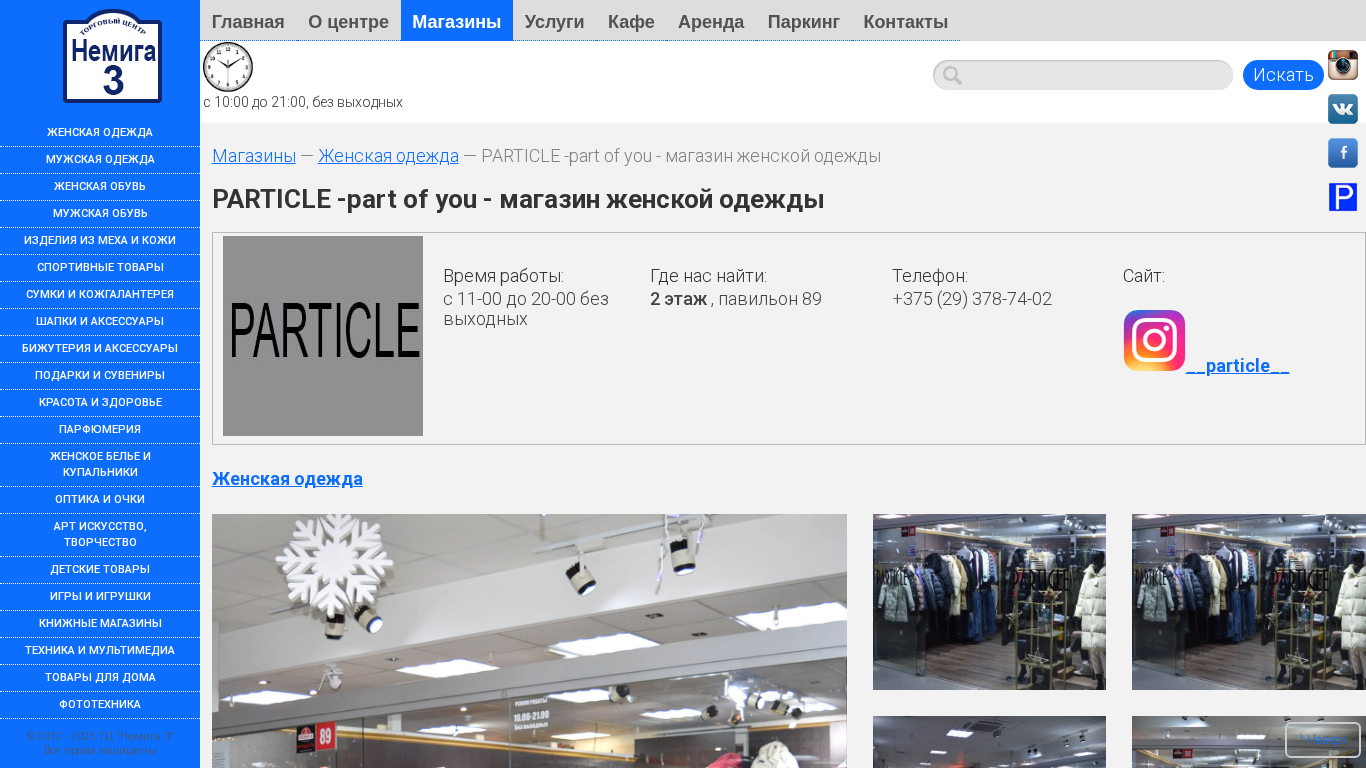Open the top-right store thumbnail at the page edge

click(x=1248, y=602)
